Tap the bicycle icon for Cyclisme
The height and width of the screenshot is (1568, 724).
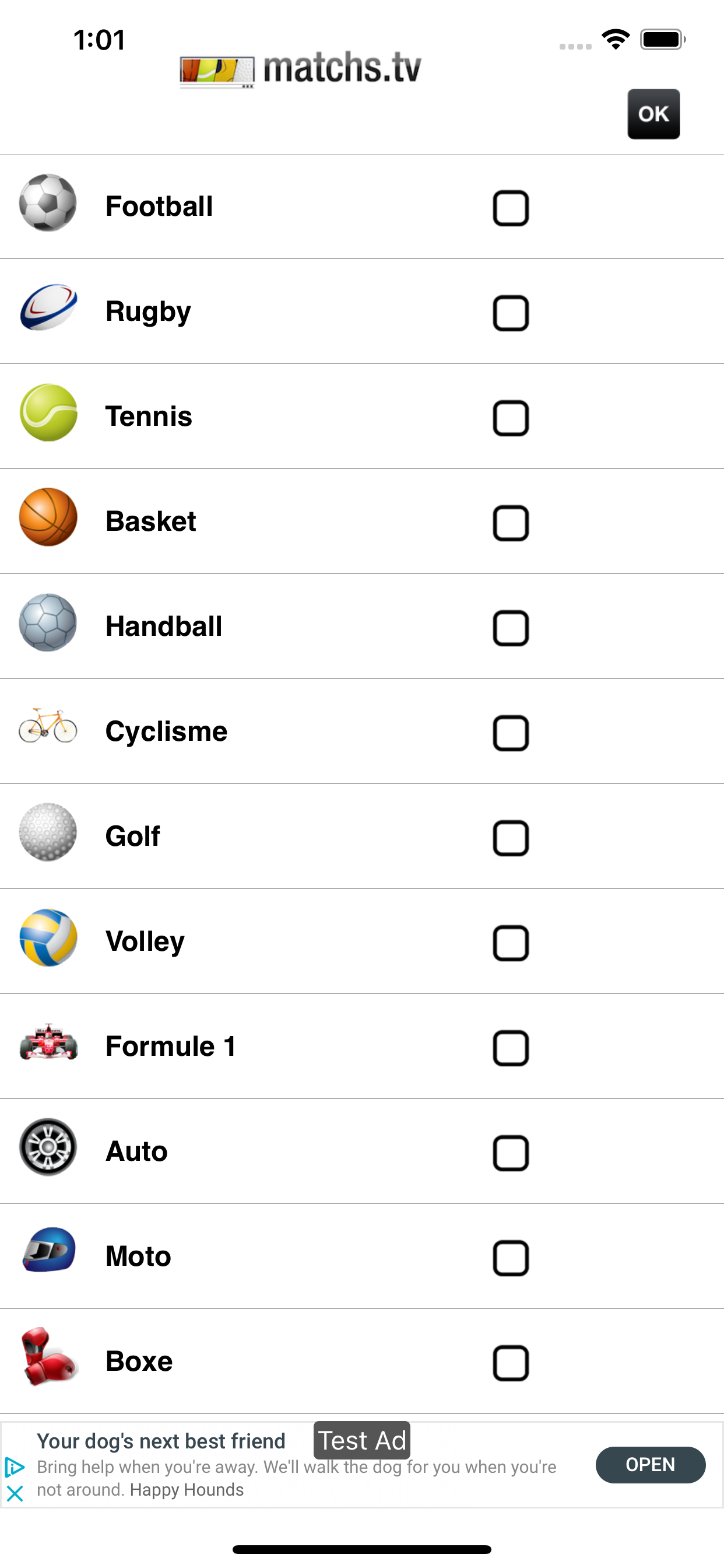pyautogui.click(x=48, y=726)
